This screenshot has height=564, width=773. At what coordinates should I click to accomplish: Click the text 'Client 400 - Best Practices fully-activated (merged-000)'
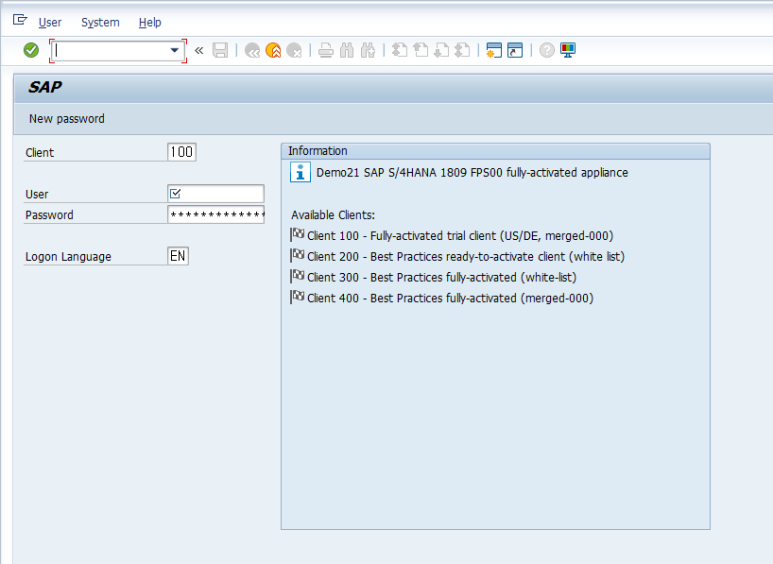450,298
